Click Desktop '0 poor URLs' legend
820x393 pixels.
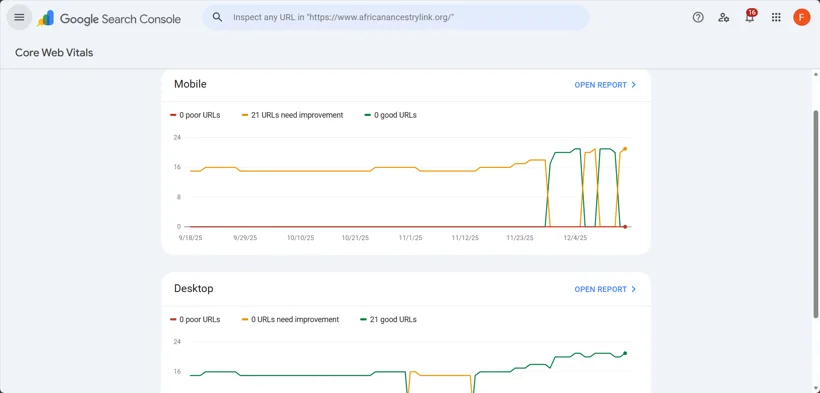(195, 319)
